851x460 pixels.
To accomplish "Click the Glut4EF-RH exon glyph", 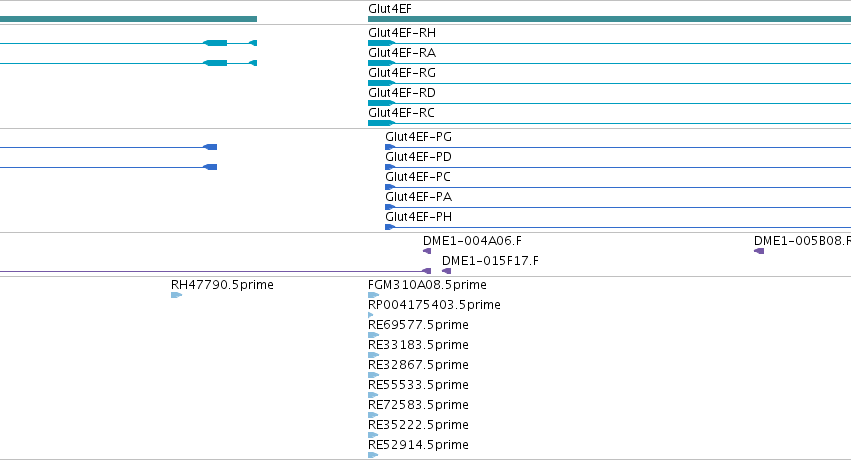I will 381,43.
